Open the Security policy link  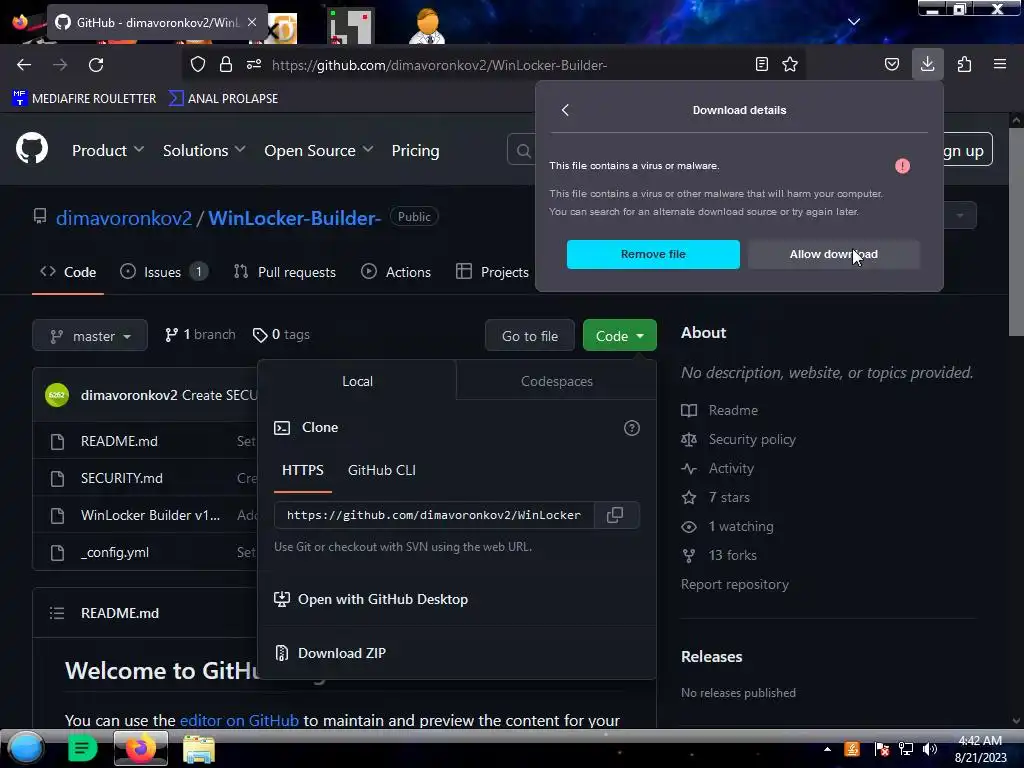[x=752, y=440]
